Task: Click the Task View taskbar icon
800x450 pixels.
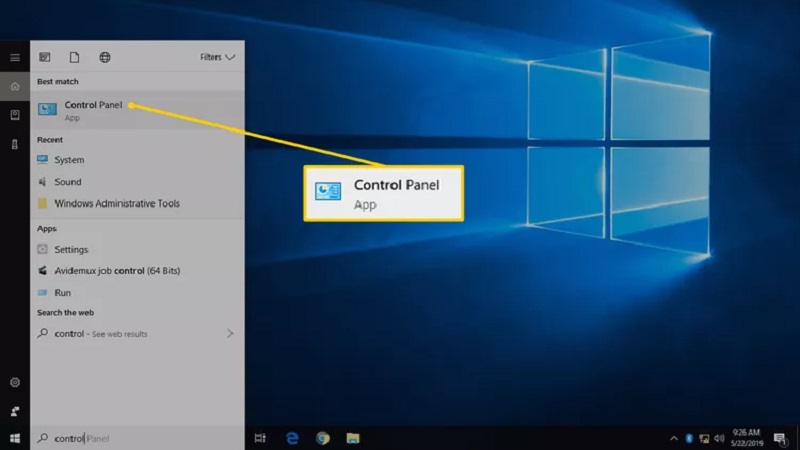Action: click(x=260, y=438)
